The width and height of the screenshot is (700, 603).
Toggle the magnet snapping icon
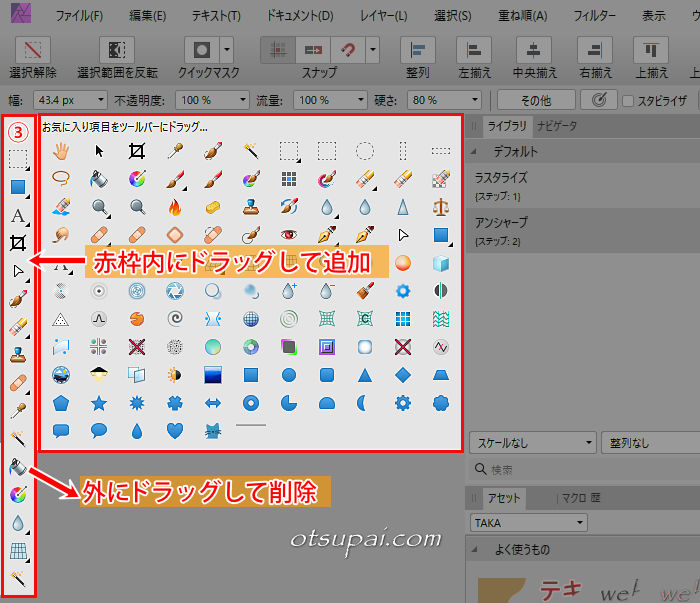point(349,49)
